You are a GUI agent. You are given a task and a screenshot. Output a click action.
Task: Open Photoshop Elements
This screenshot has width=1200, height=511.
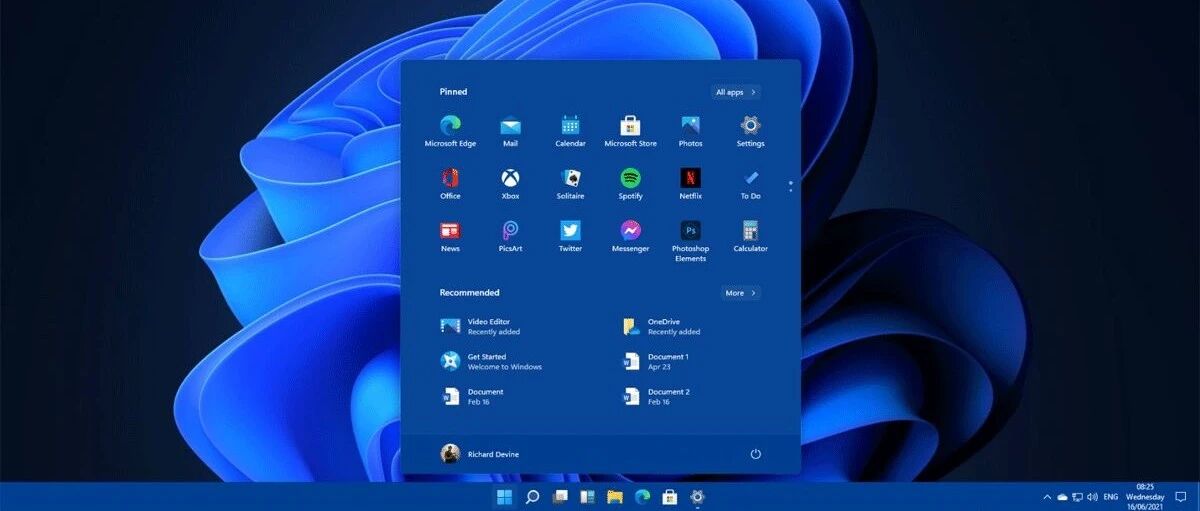690,241
